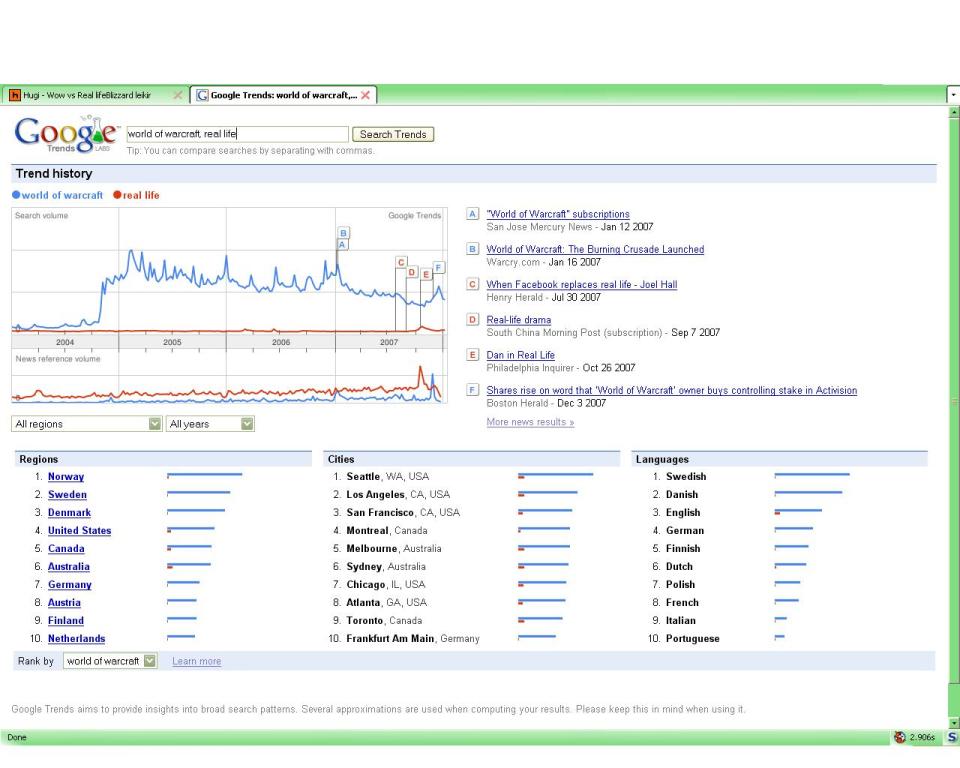Switch to the Hugi Wow vs Real life tab

pyautogui.click(x=95, y=95)
